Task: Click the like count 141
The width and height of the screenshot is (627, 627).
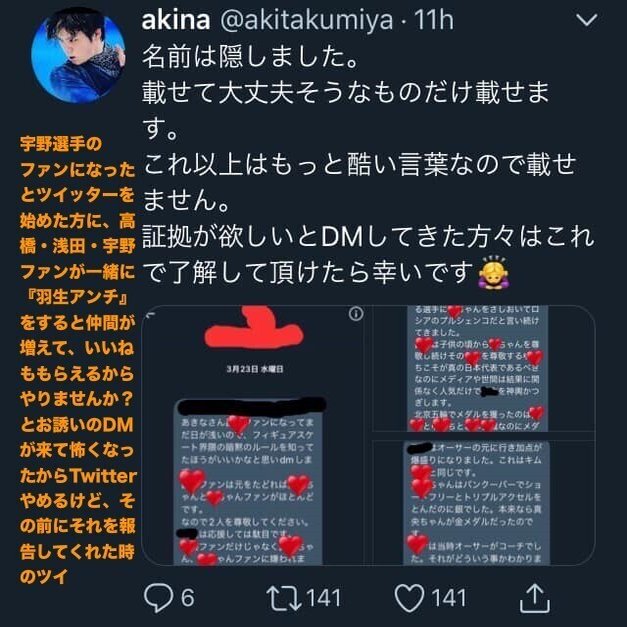Action: (449, 598)
